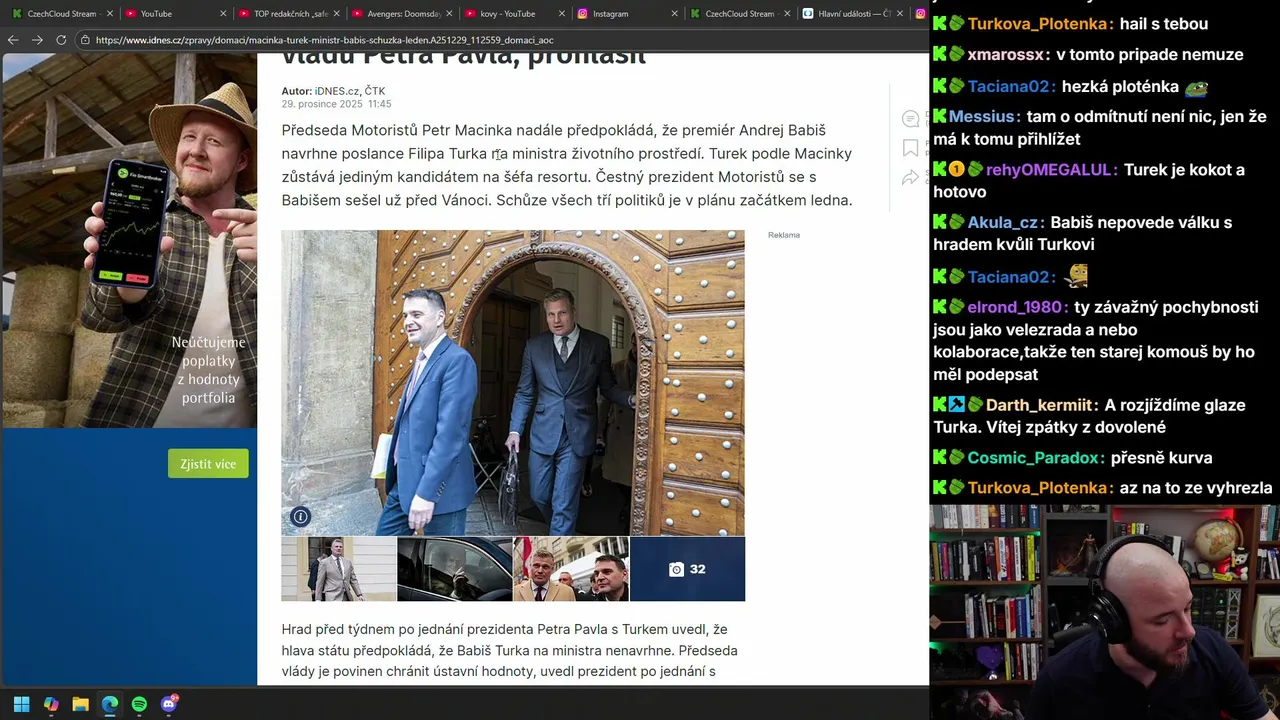
Task: Click Turkova_Plotenka in 'hail s tebou' message
Action: tap(1038, 24)
